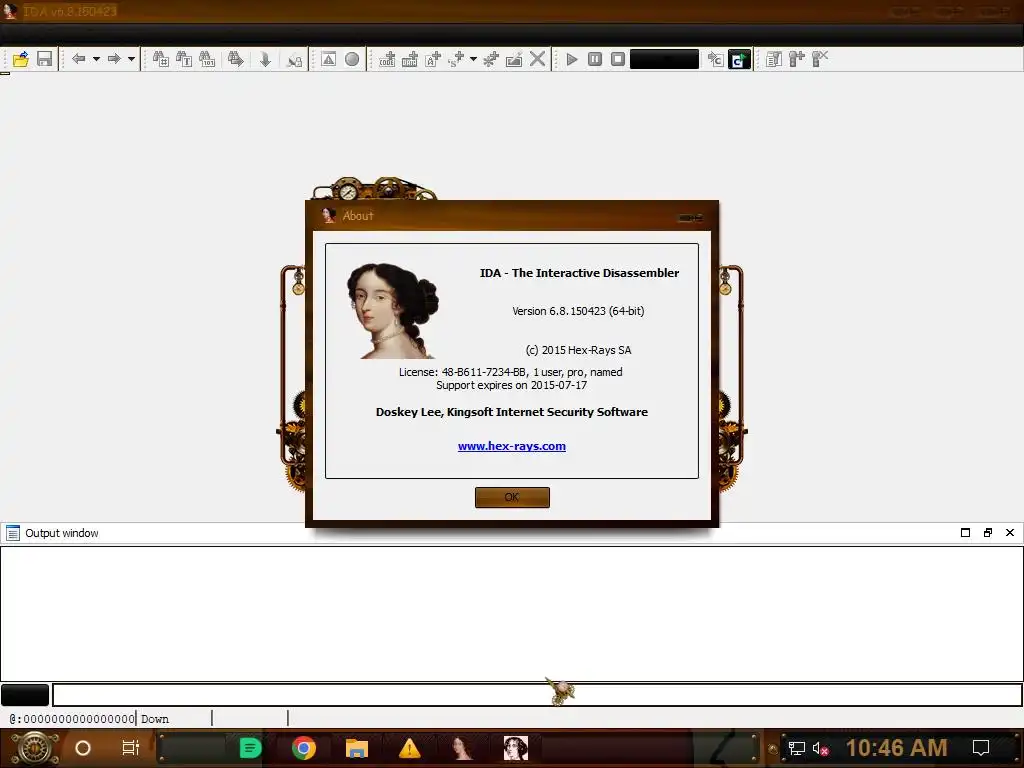Click the @:0000000000000000 address status
The width and height of the screenshot is (1024, 768).
point(72,719)
